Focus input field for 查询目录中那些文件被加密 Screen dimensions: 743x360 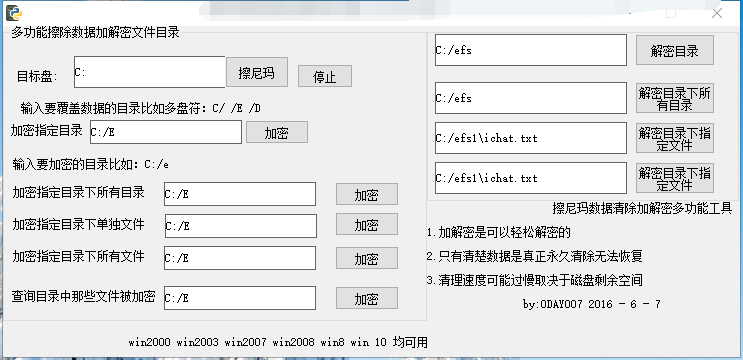[240, 298]
